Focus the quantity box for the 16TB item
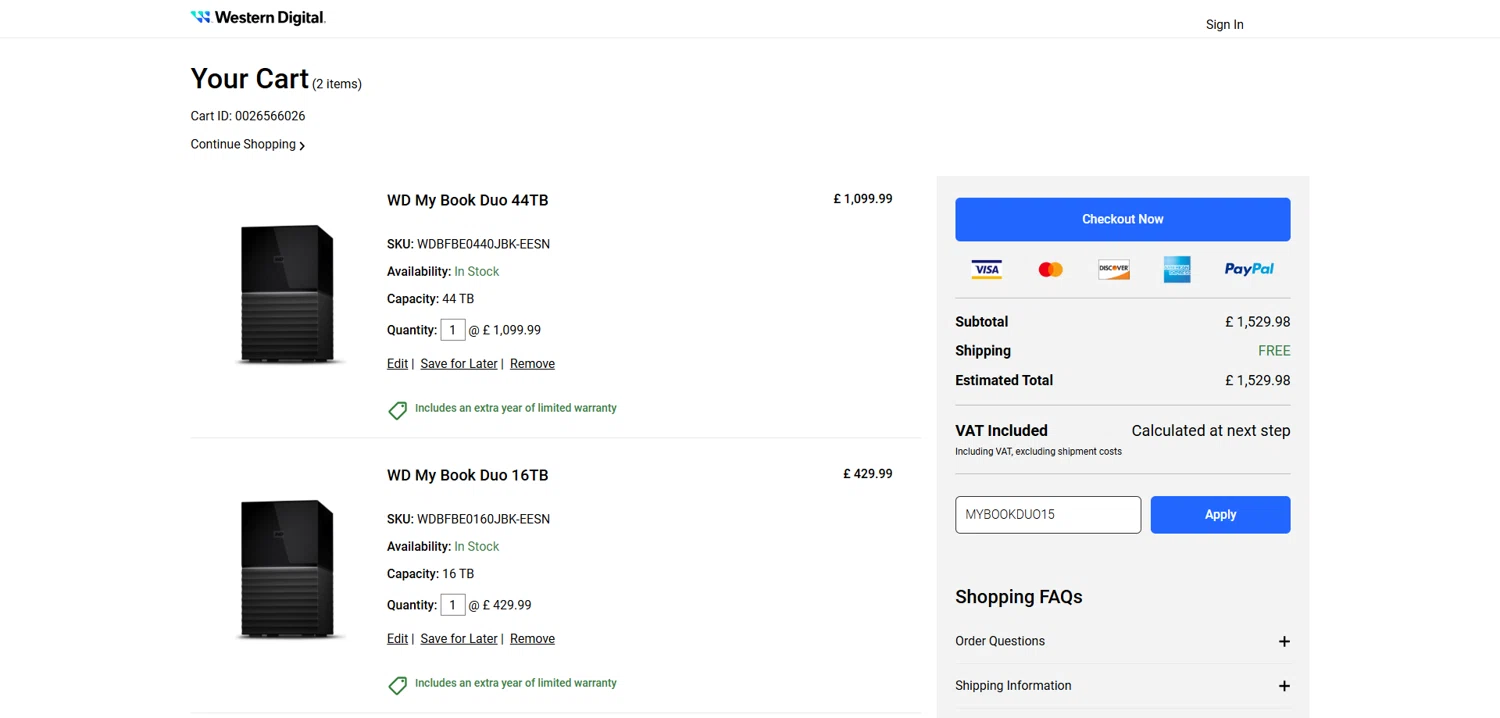1500x718 pixels. pos(452,605)
